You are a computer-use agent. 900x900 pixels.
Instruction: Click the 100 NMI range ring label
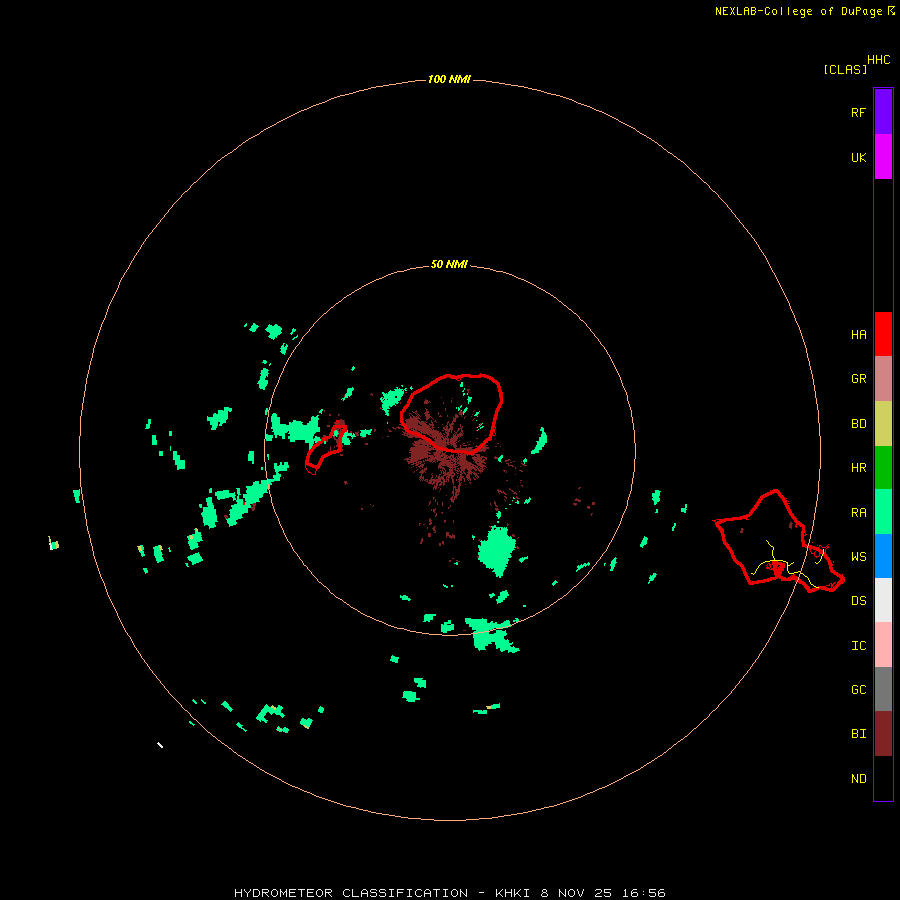pos(449,79)
